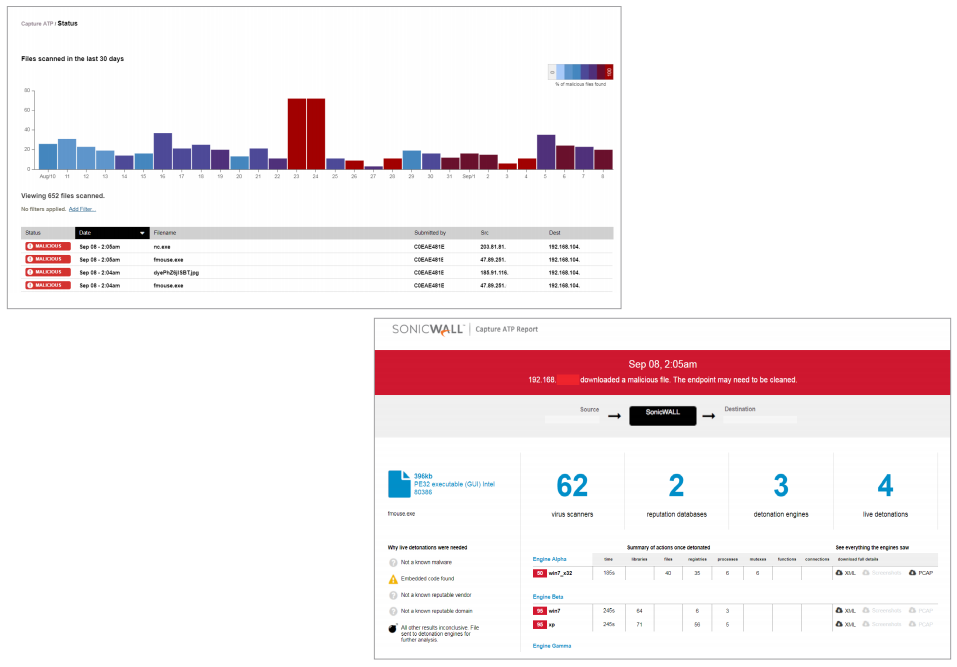Click the bomb icon beside inconclusive results note
957x667 pixels.
coord(392,629)
